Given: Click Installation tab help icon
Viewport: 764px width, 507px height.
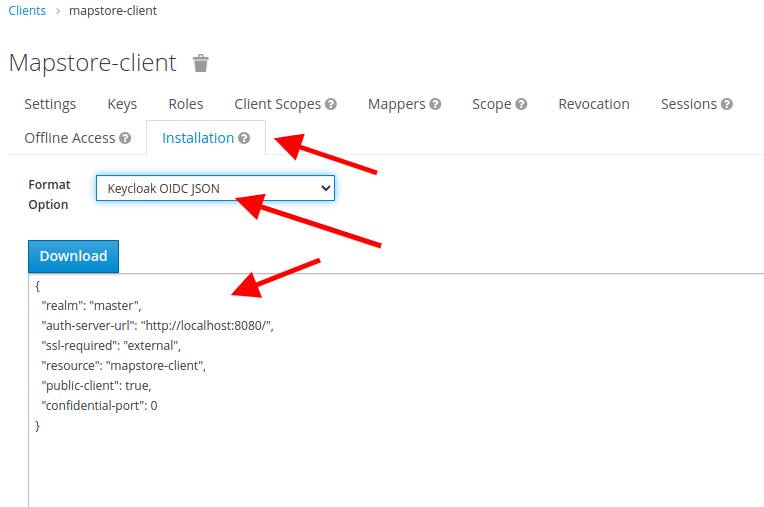Looking at the screenshot, I should (244, 138).
